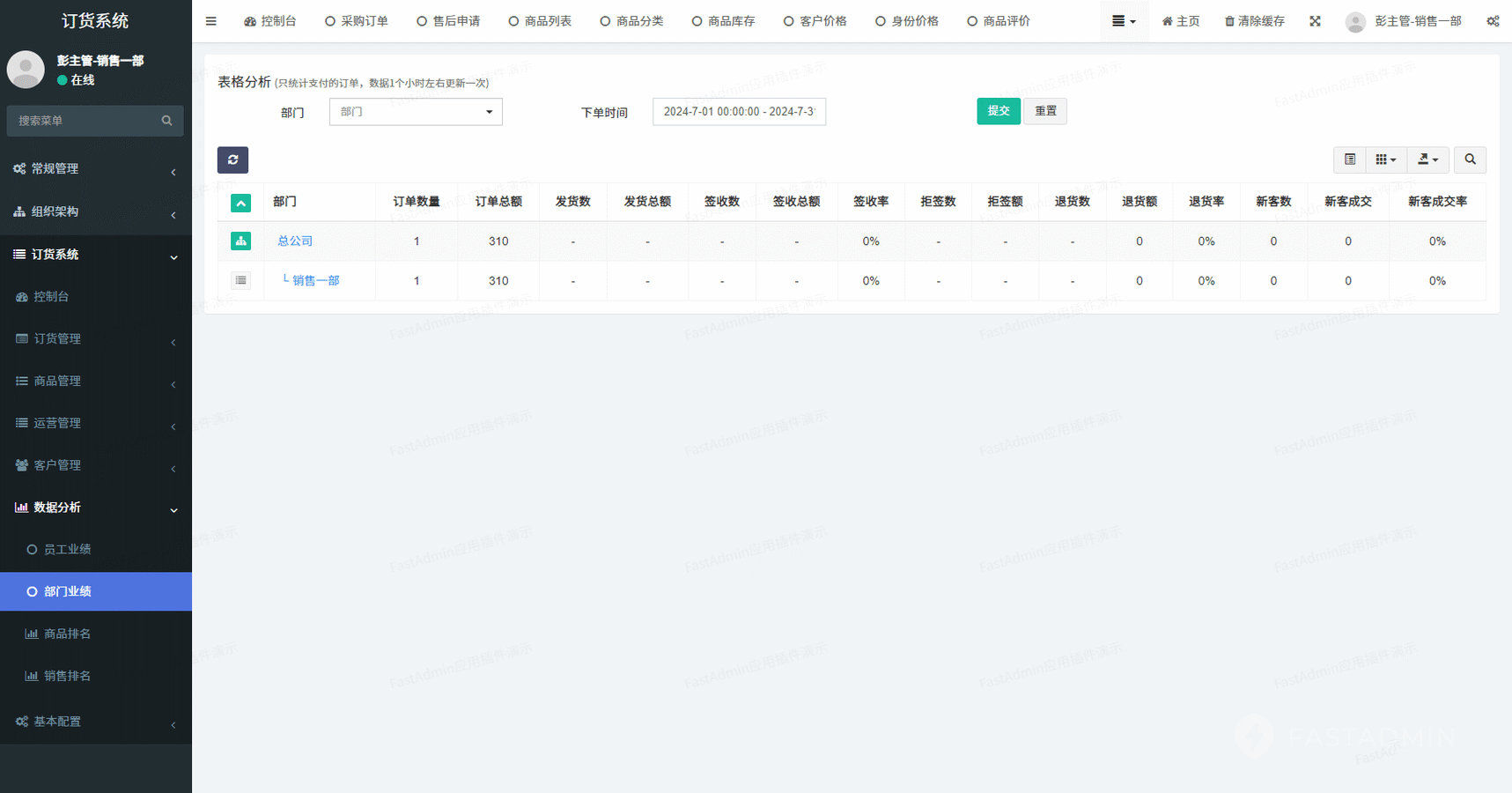Collapse sidebar with the hamburger icon
The width and height of the screenshot is (1512, 793).
[210, 21]
